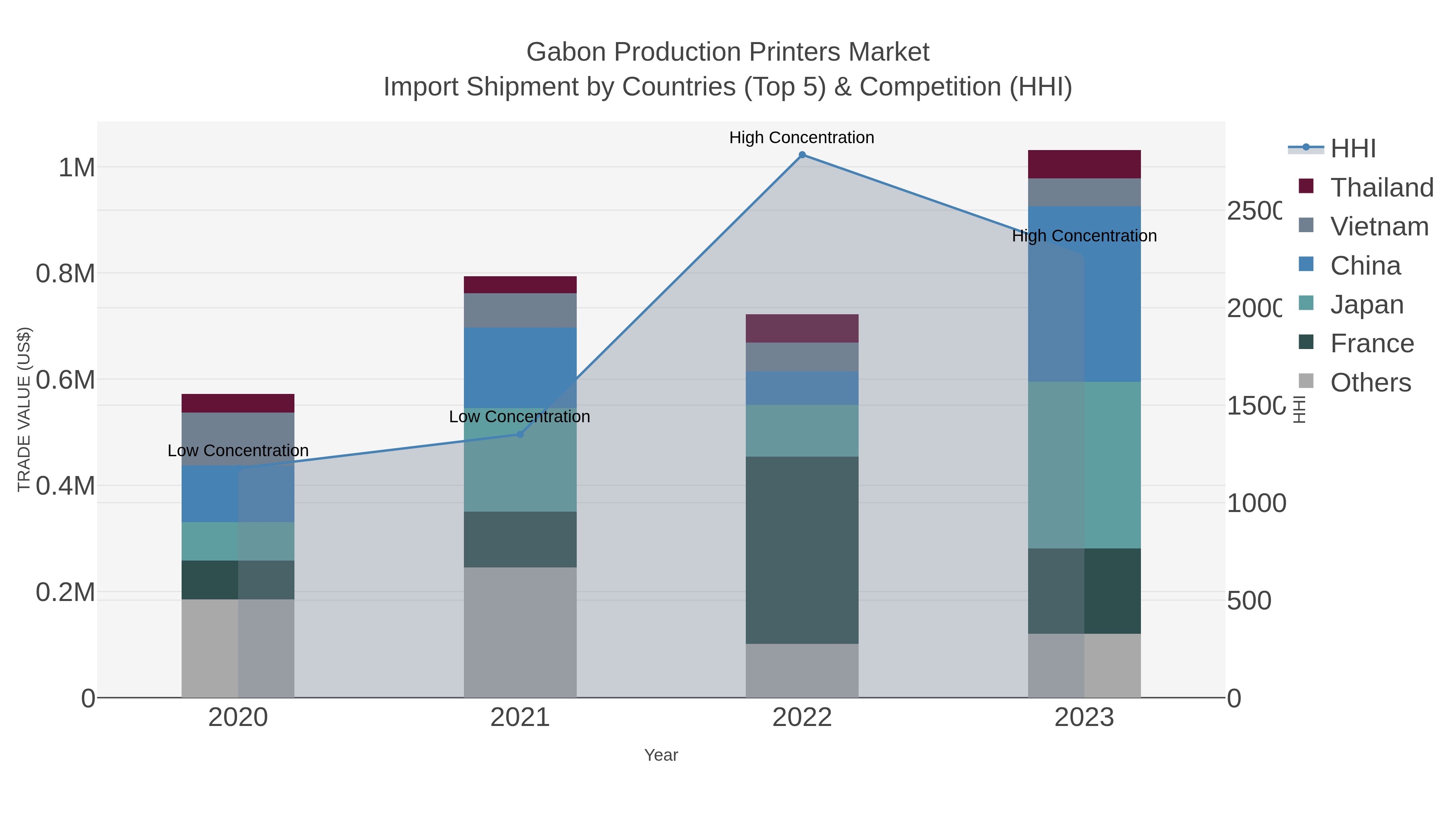Click the 'Year' axis title
This screenshot has width=1456, height=819.
coord(661,755)
